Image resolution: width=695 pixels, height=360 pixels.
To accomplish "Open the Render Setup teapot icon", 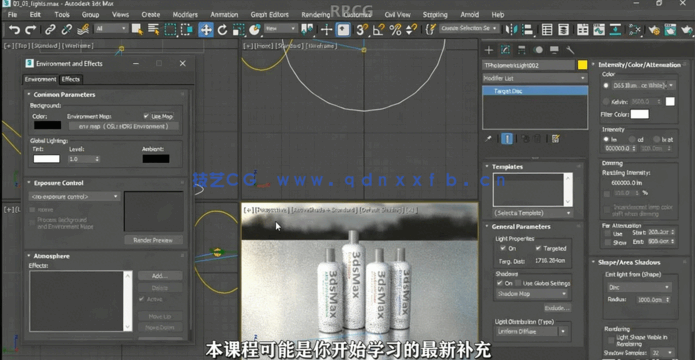I will coord(654,30).
